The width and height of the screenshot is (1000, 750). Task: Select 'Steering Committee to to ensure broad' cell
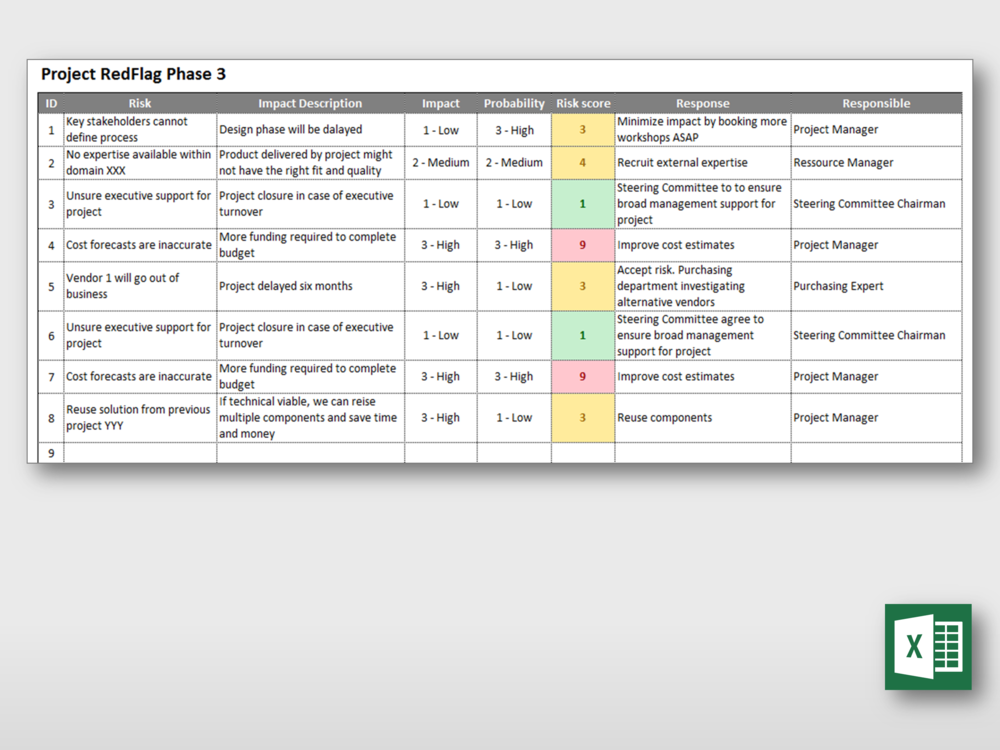[x=703, y=204]
